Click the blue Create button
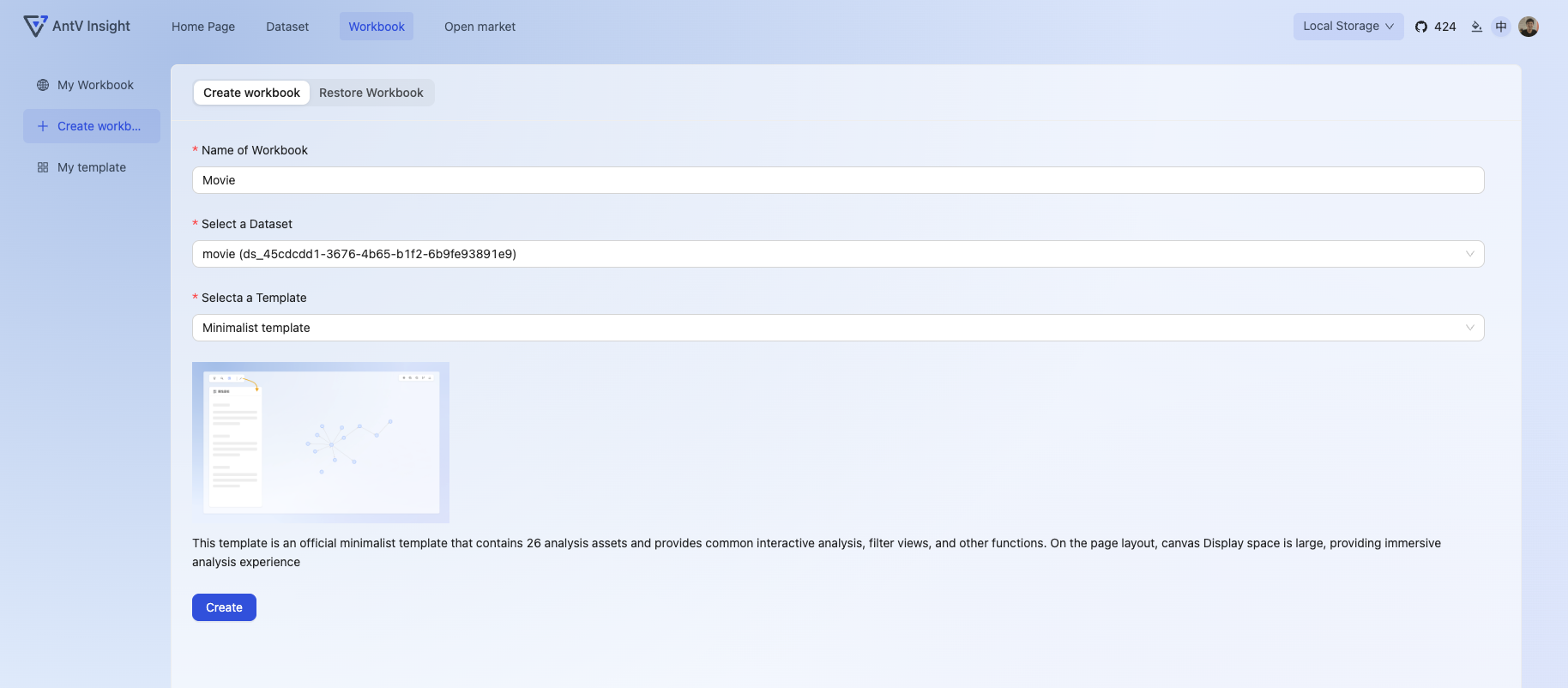 224,607
